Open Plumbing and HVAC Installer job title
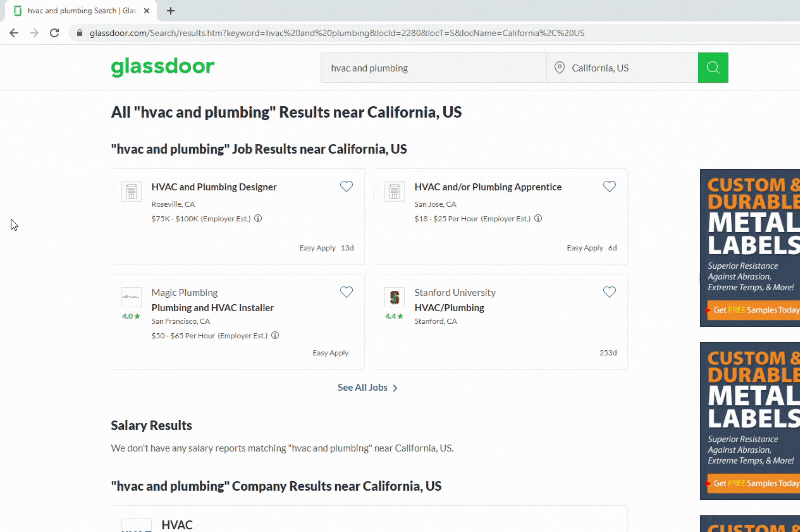The height and width of the screenshot is (532, 800). [x=212, y=308]
